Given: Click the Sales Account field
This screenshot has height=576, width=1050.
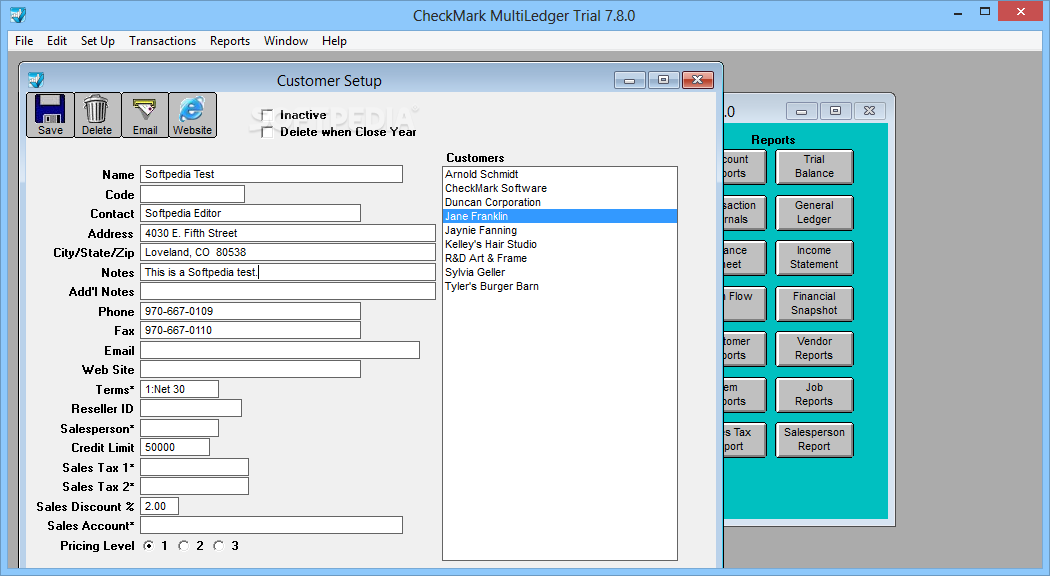Looking at the screenshot, I should 271,525.
